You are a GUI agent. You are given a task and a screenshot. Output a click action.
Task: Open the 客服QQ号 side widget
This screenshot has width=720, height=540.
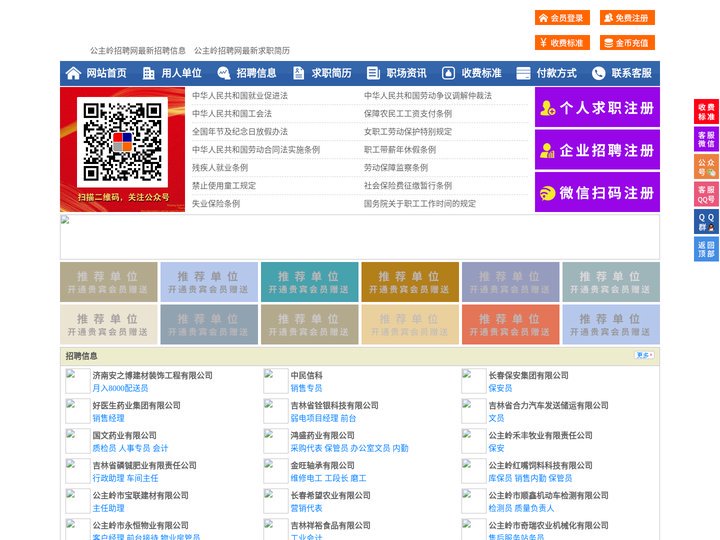pos(706,194)
